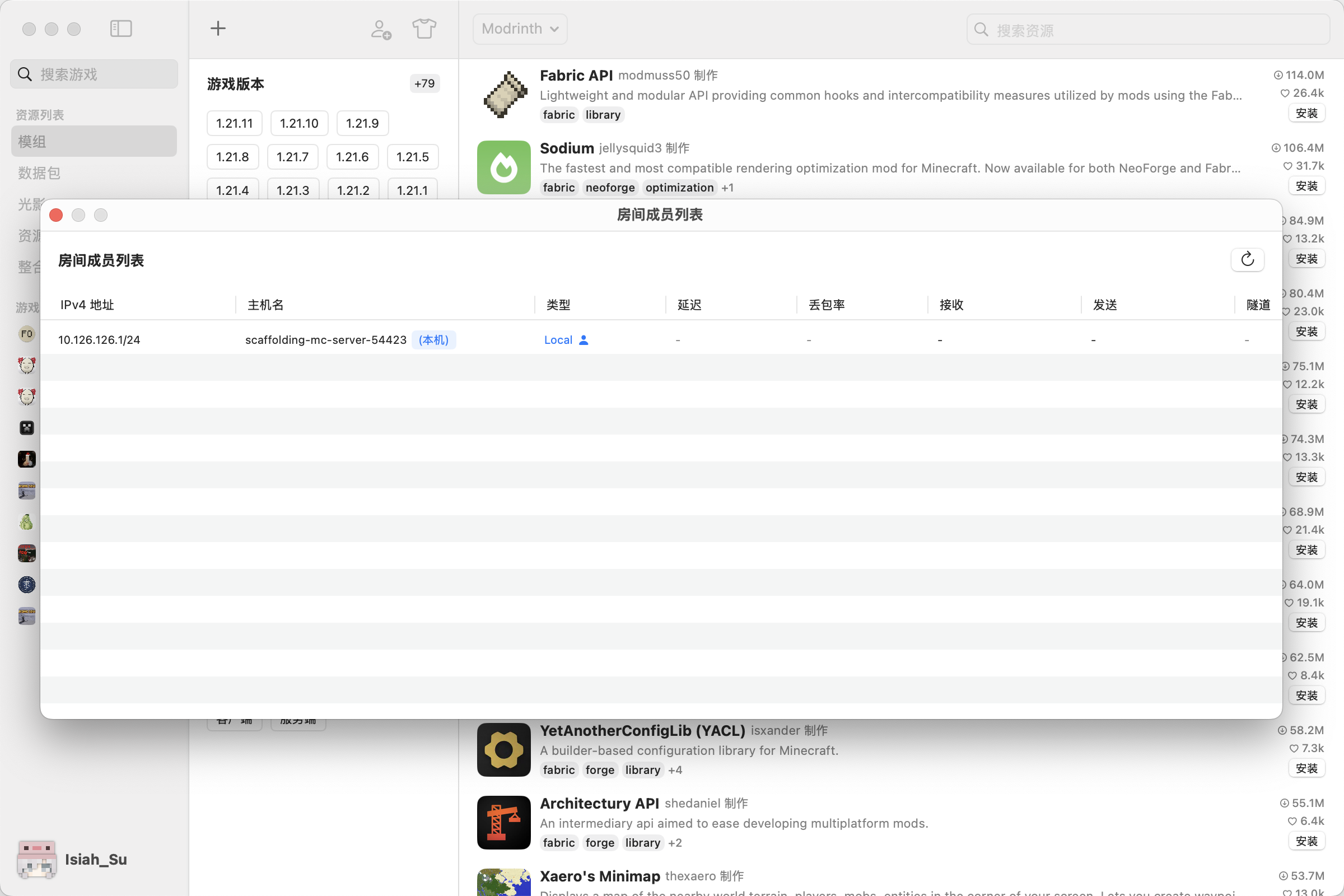Toggle the 1.21.5 version filter
The height and width of the screenshot is (896, 1344).
[x=412, y=157]
